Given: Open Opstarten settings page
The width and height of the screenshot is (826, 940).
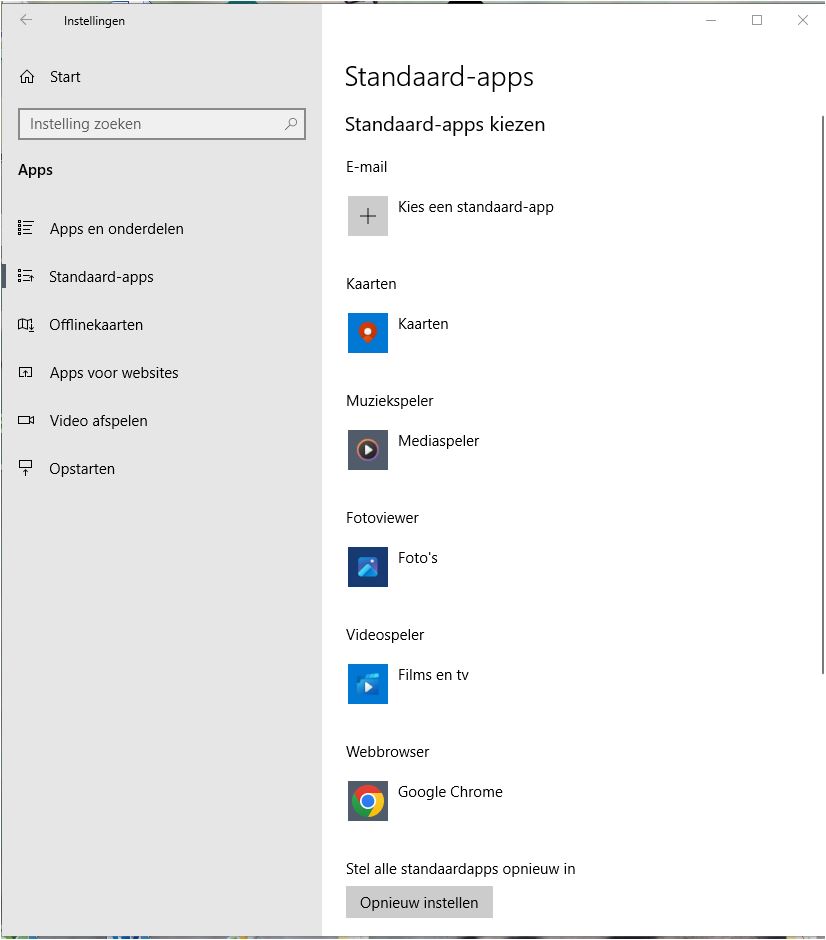Looking at the screenshot, I should click(x=82, y=469).
